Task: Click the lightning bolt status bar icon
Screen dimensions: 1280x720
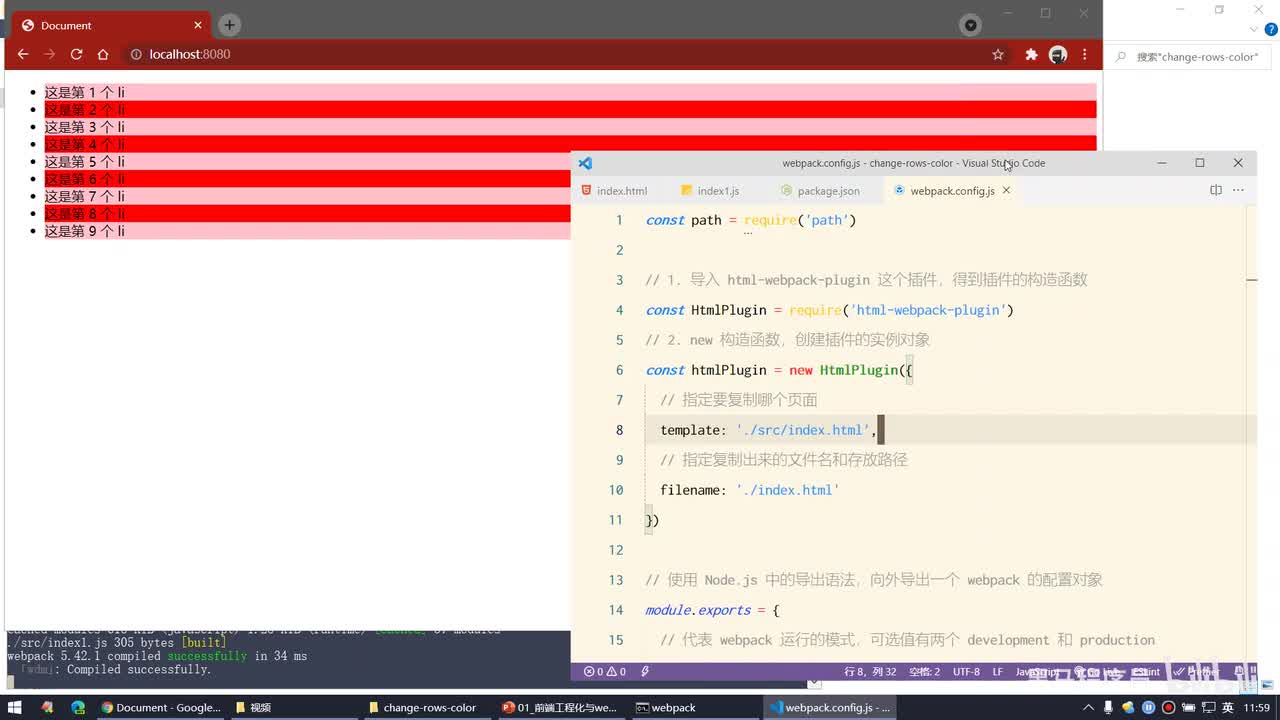Action: click(x=645, y=672)
